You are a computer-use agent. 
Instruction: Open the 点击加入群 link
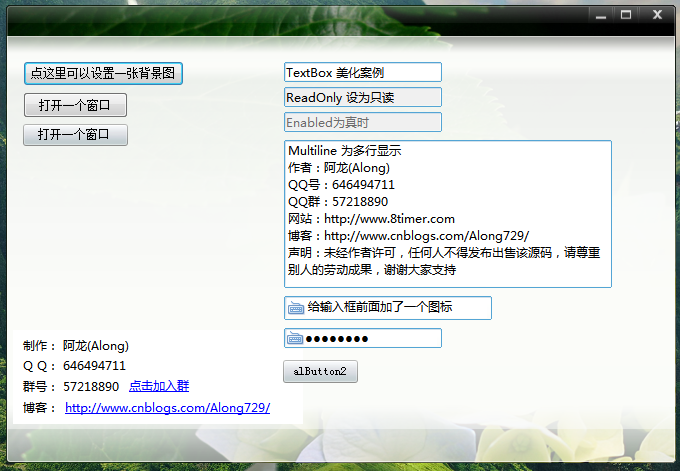pyautogui.click(x=159, y=386)
